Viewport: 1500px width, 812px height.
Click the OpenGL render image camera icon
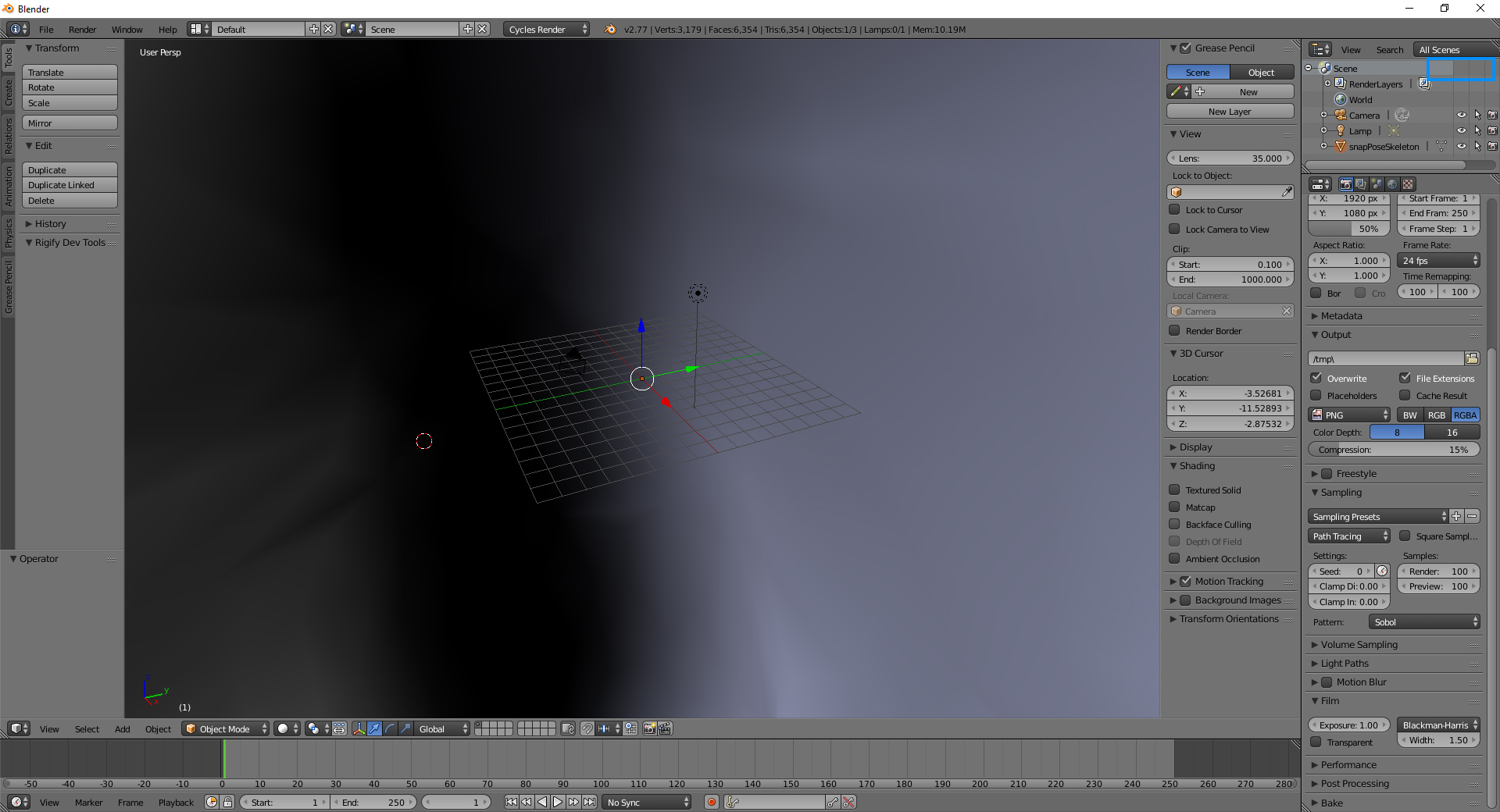coord(649,728)
